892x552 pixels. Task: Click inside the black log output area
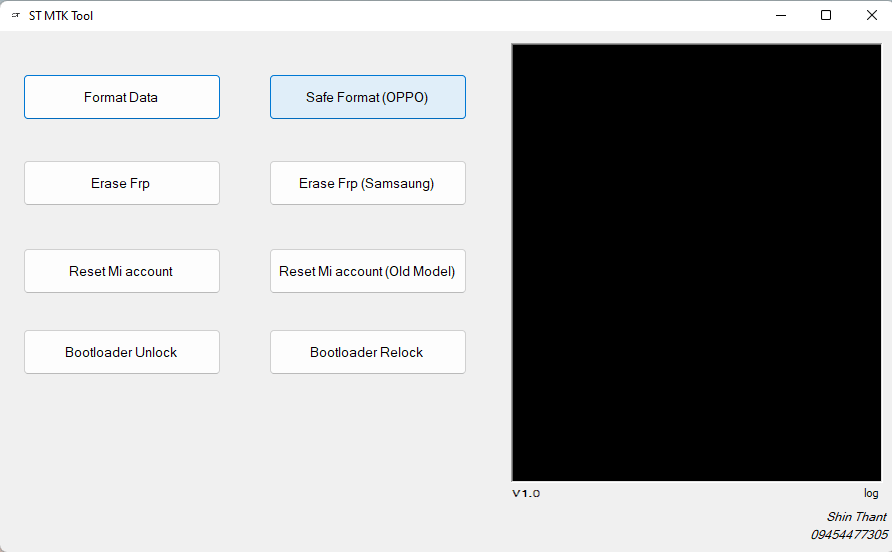click(x=696, y=262)
